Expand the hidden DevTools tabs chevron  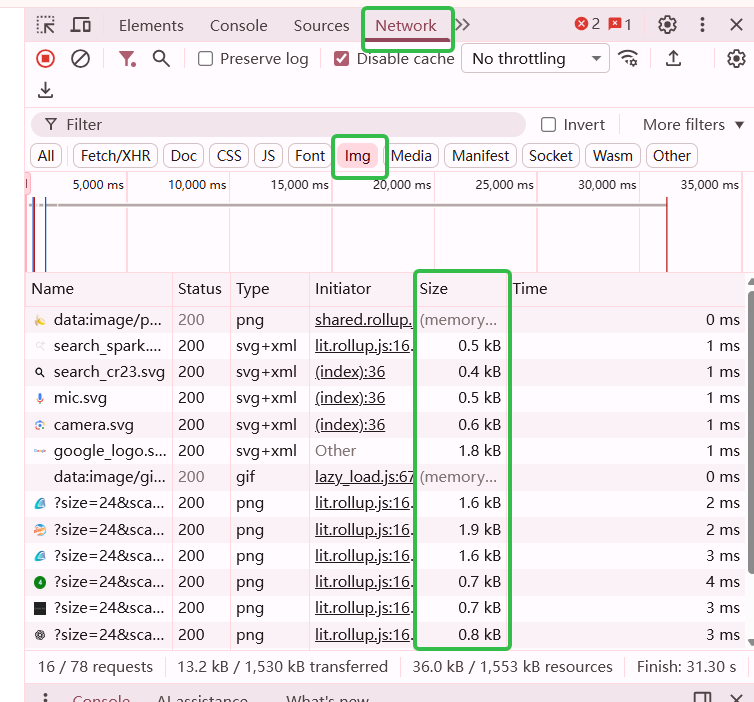click(x=463, y=25)
